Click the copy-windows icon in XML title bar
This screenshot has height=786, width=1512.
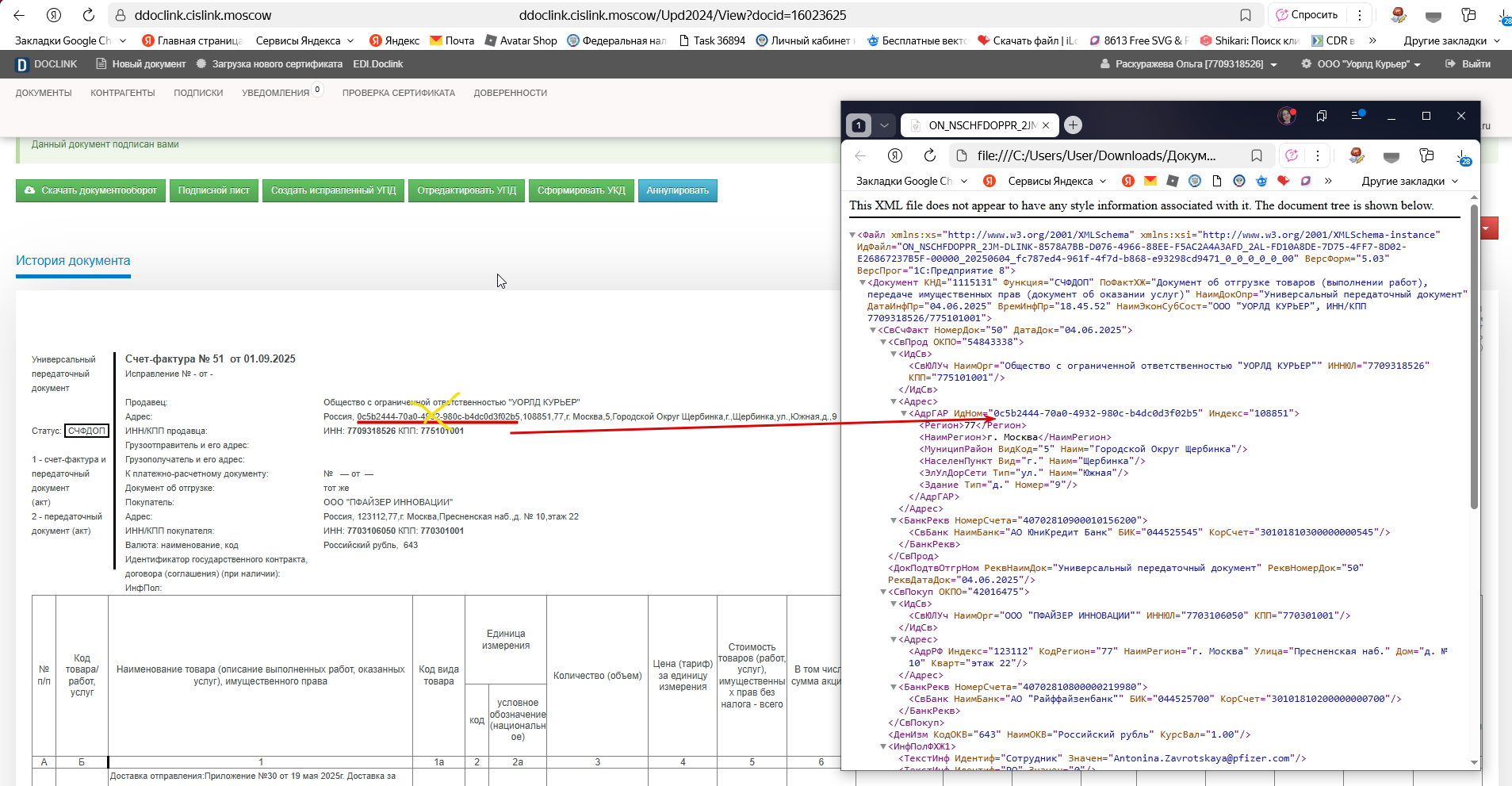point(1322,116)
